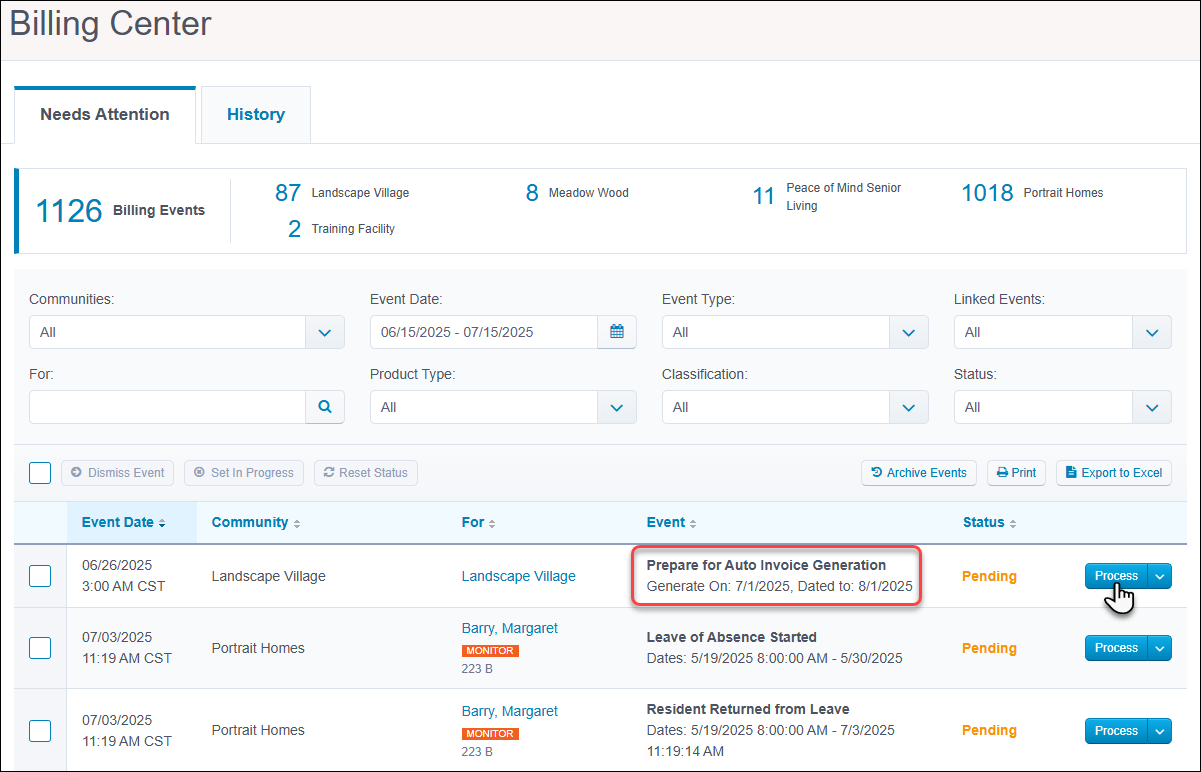Open Process arrow menu for Leave of Absence Started
The height and width of the screenshot is (772, 1201).
pyautogui.click(x=1160, y=648)
